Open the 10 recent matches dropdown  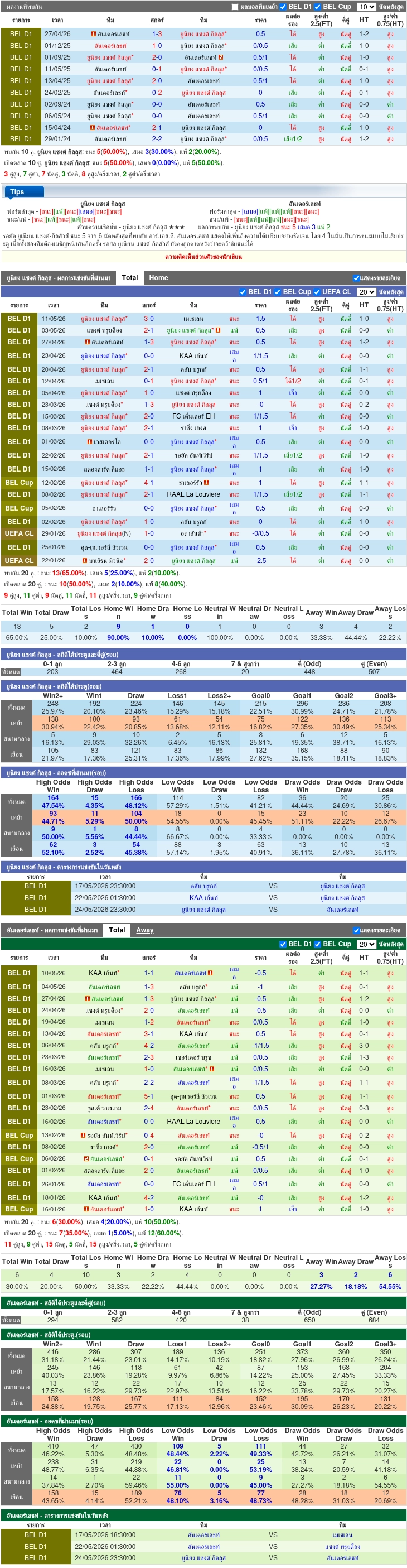pyautogui.click(x=366, y=7)
